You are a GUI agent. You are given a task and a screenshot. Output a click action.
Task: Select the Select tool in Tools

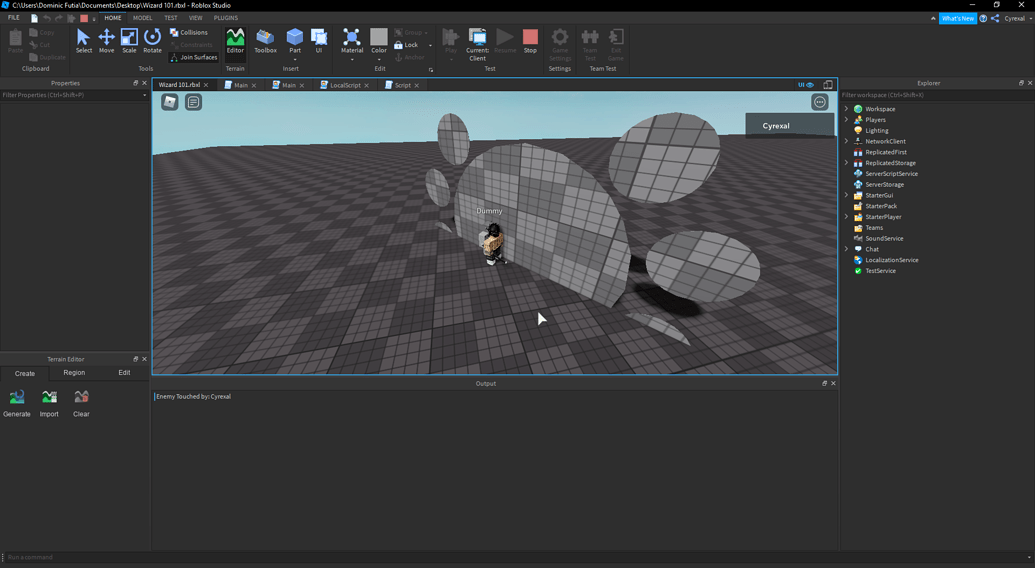[83, 41]
